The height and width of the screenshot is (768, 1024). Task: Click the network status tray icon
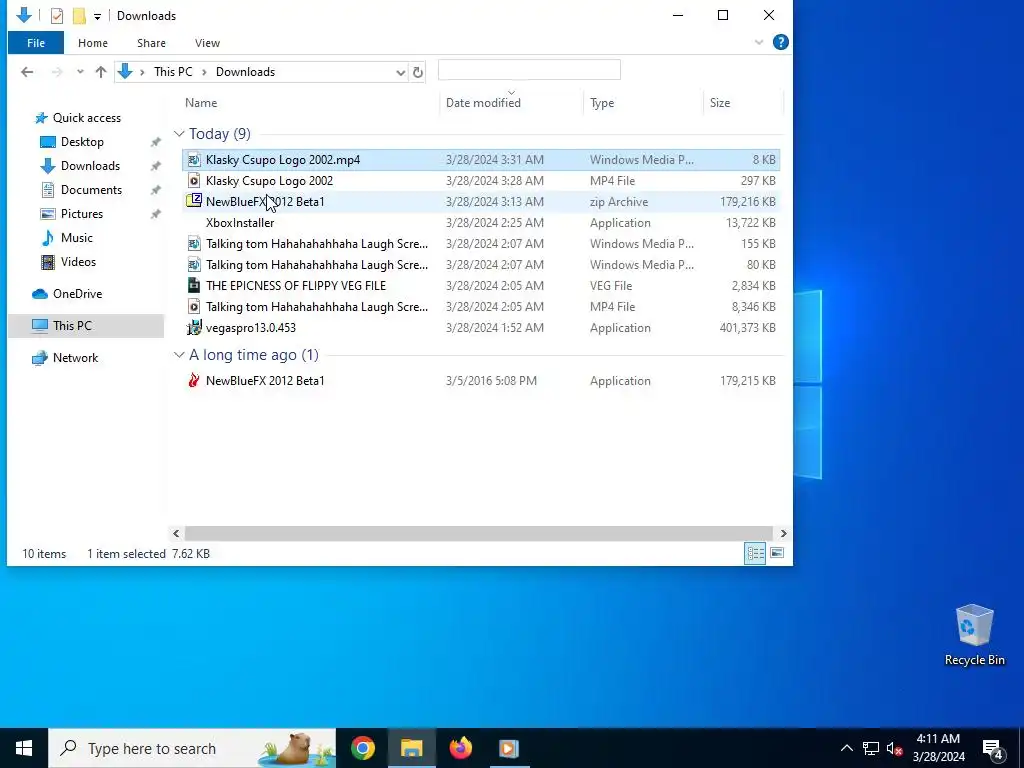pyautogui.click(x=871, y=748)
